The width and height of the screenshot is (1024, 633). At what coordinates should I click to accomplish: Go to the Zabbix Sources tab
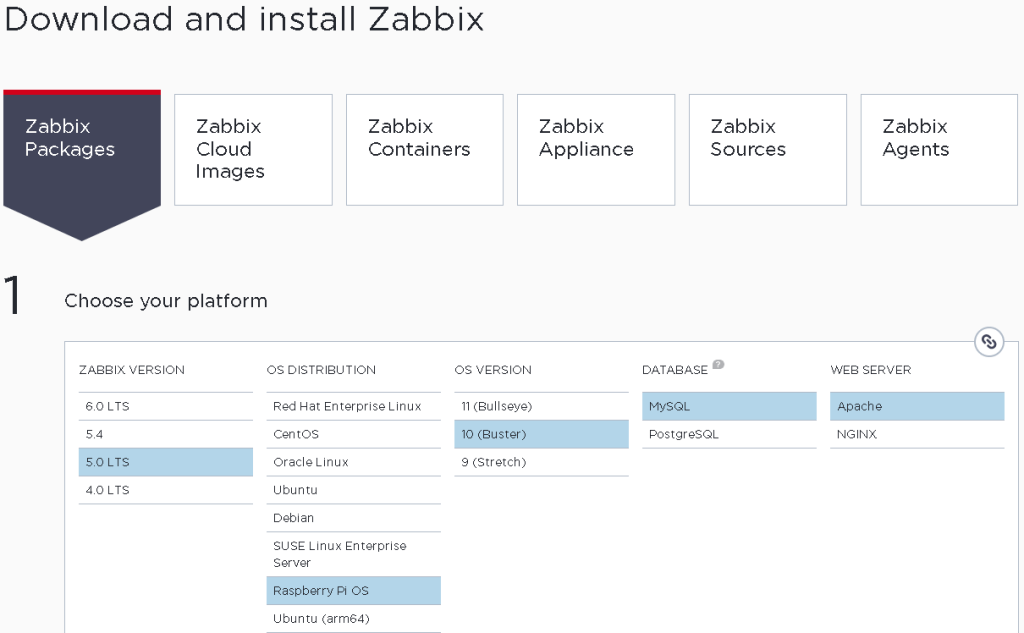coord(767,150)
